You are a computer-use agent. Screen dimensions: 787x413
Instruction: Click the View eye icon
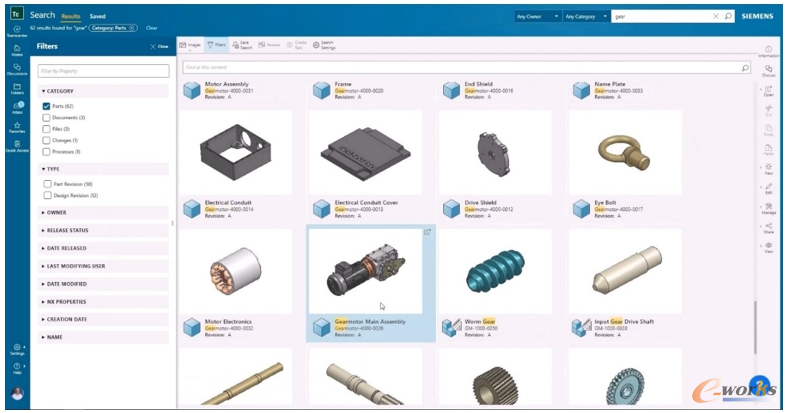[768, 247]
